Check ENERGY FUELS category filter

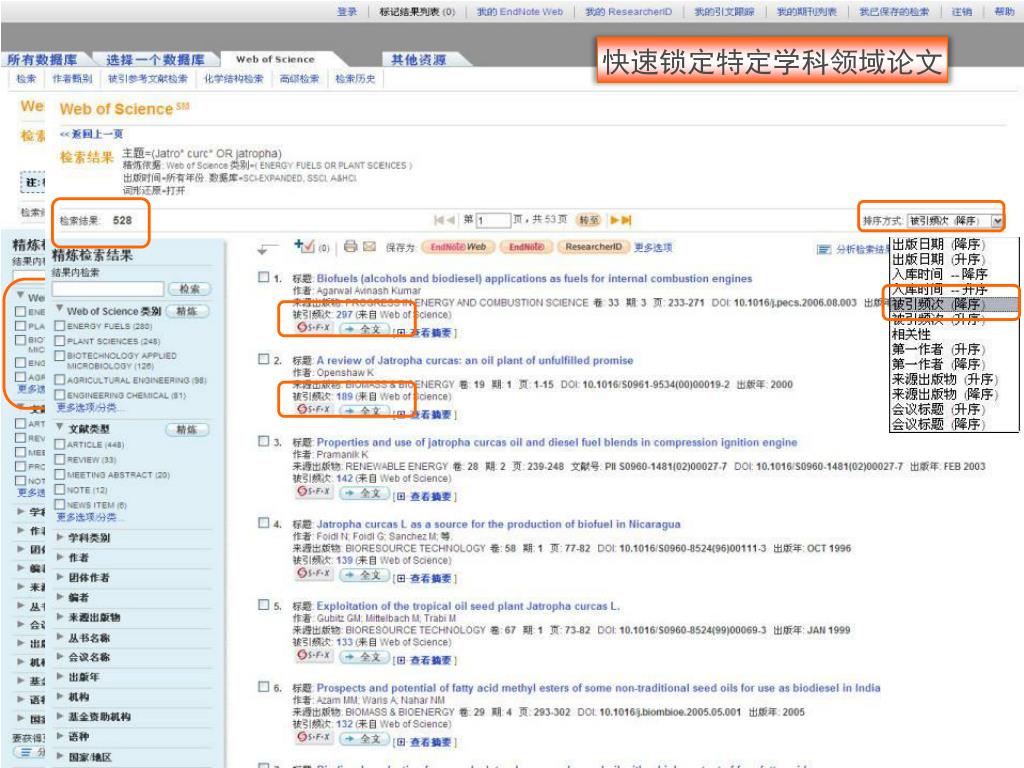pos(59,325)
